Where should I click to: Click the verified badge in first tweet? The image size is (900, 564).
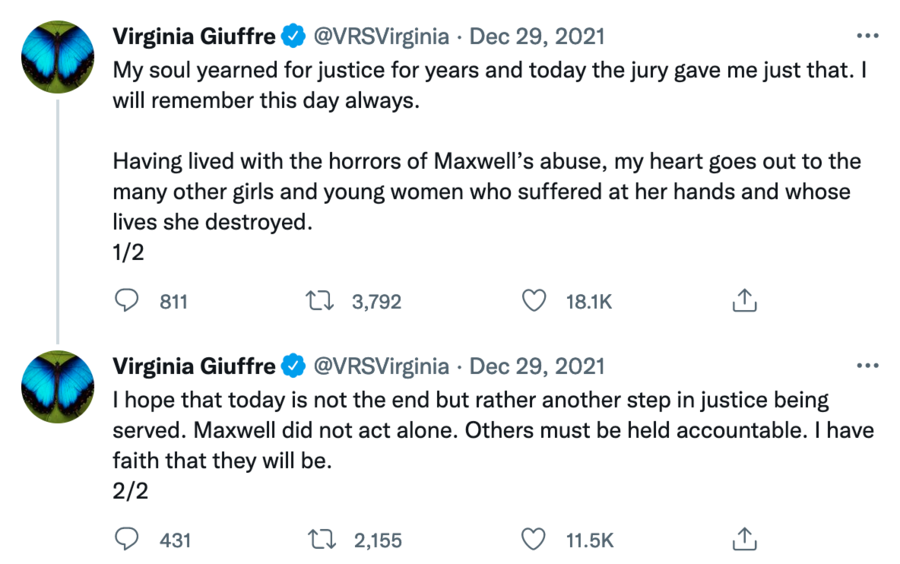point(293,38)
